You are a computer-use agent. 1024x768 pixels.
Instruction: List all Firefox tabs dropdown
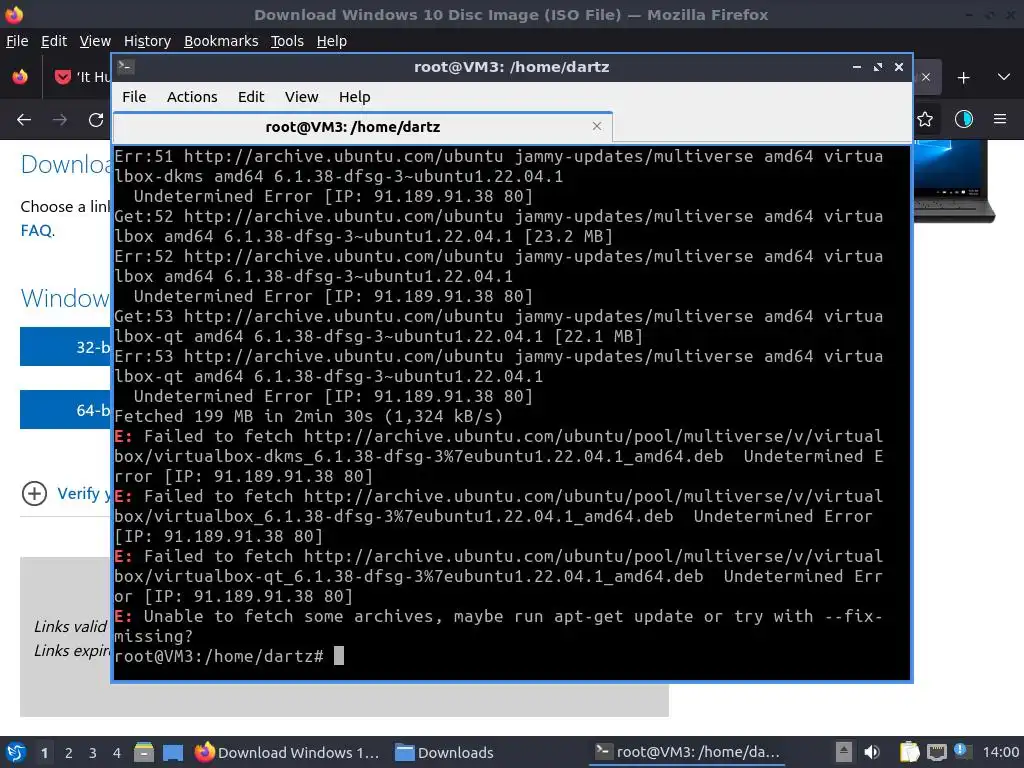coord(1004,78)
